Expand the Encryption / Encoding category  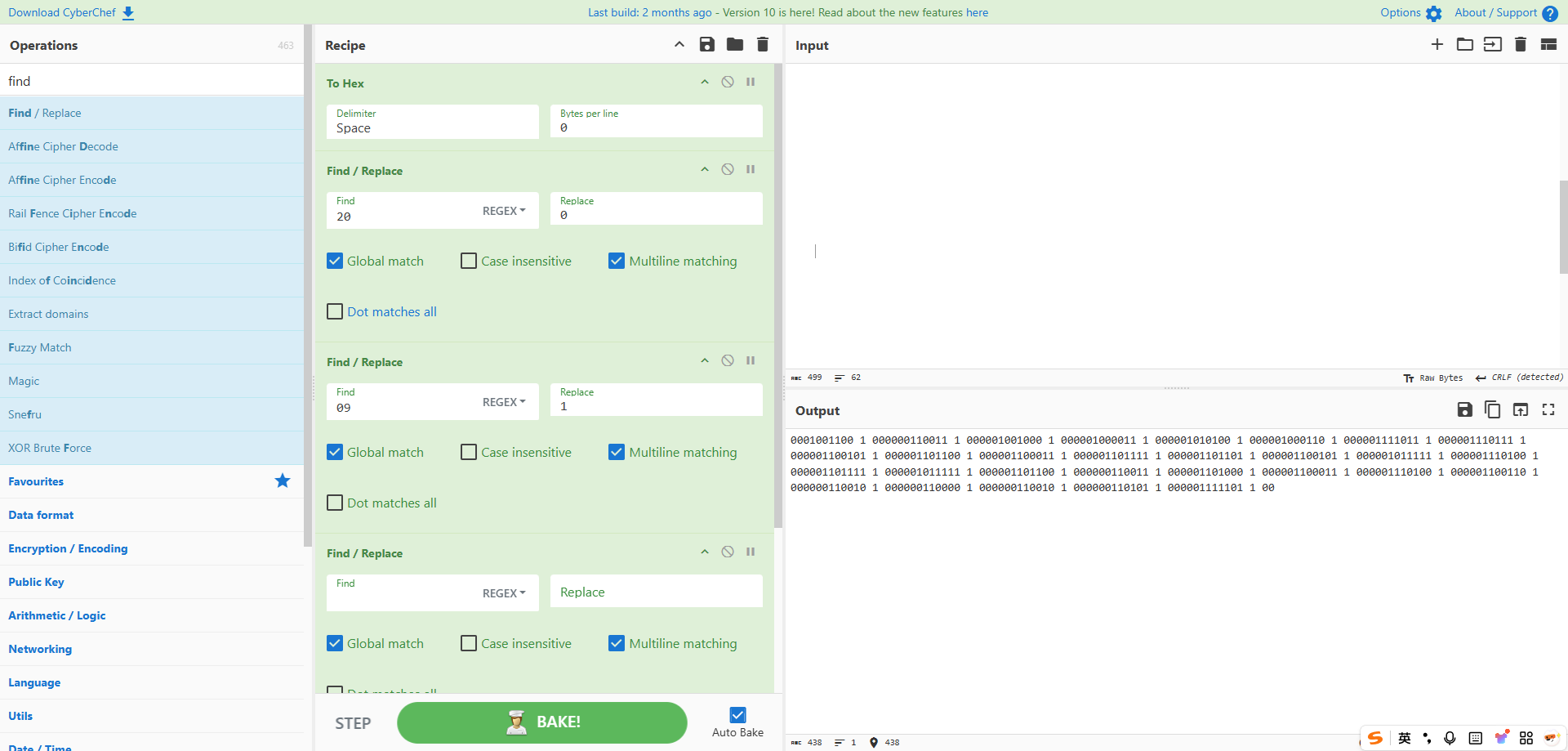(x=152, y=548)
